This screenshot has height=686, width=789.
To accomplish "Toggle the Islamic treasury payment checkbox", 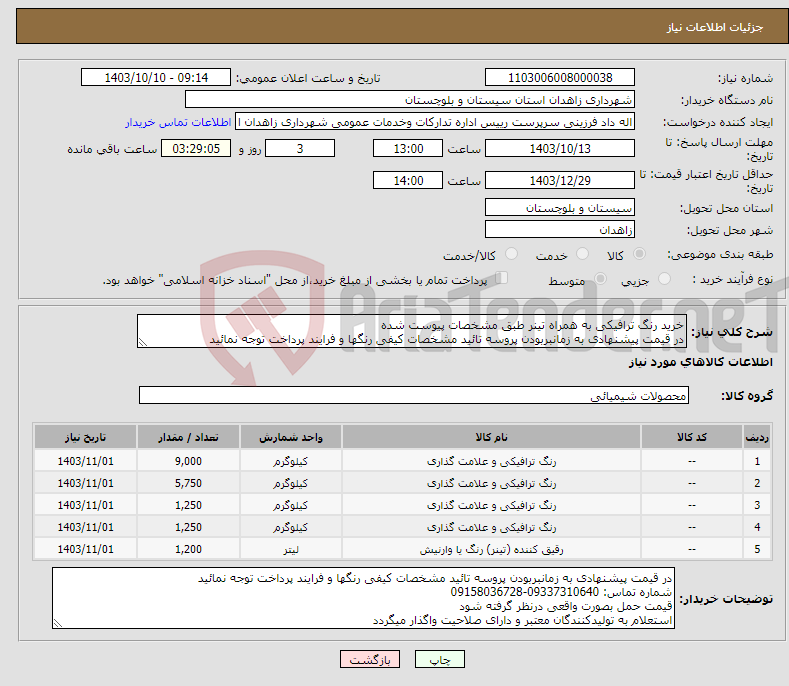I will [502, 278].
